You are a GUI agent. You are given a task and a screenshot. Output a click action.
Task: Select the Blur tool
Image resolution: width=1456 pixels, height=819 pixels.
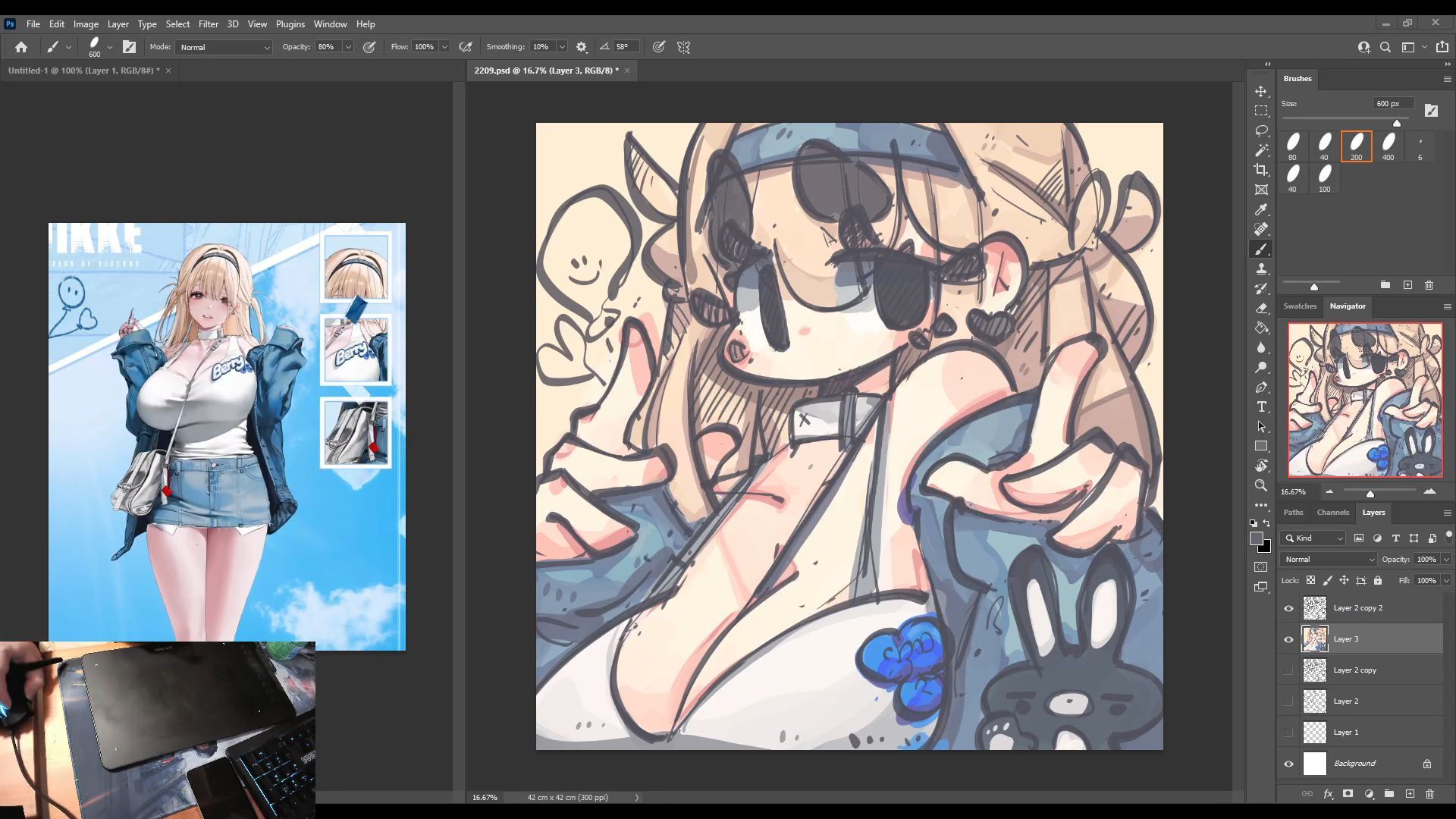1261,347
